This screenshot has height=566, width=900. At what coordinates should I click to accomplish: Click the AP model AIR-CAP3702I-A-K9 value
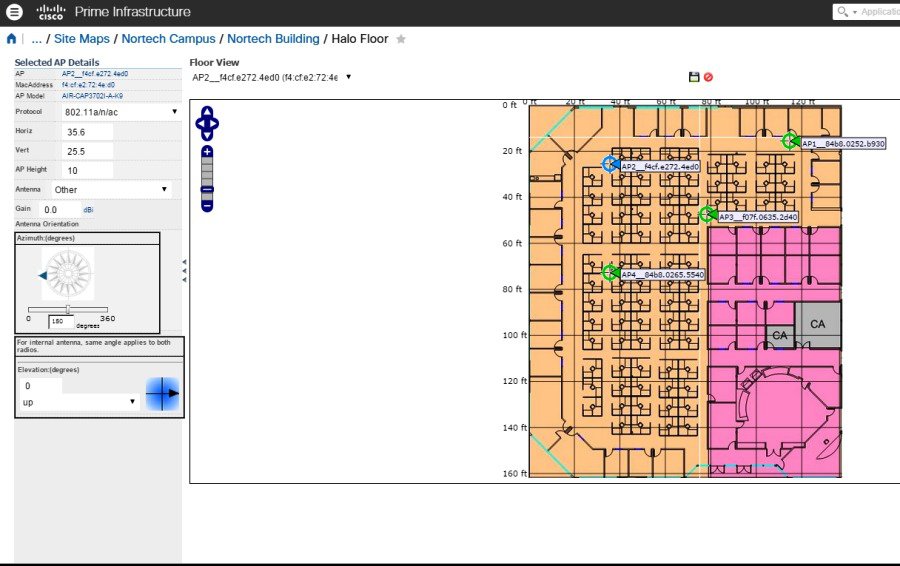click(x=92, y=96)
